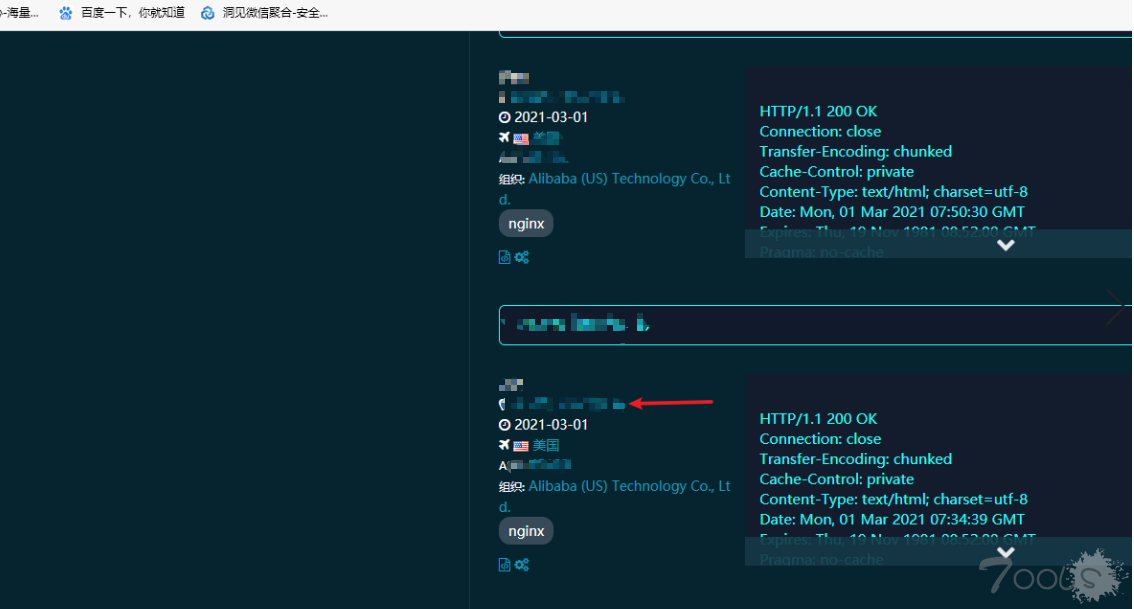Expand the headers dated 07:34:39 GMT

[1005, 553]
